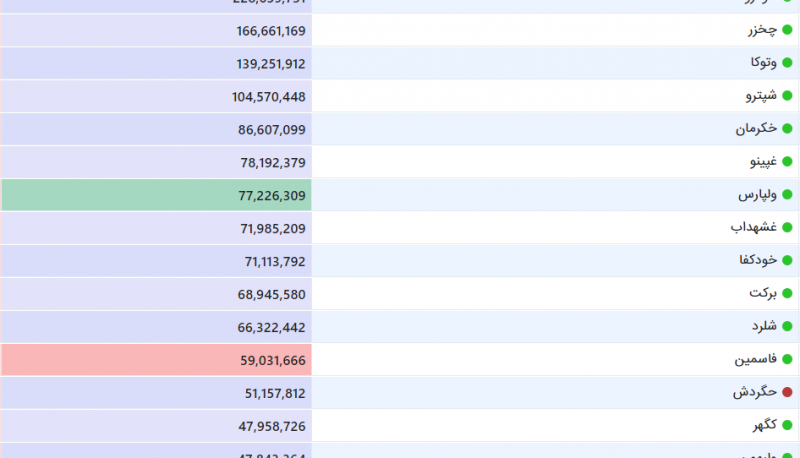
Task: Open the غپینو symbol
Action: click(763, 162)
